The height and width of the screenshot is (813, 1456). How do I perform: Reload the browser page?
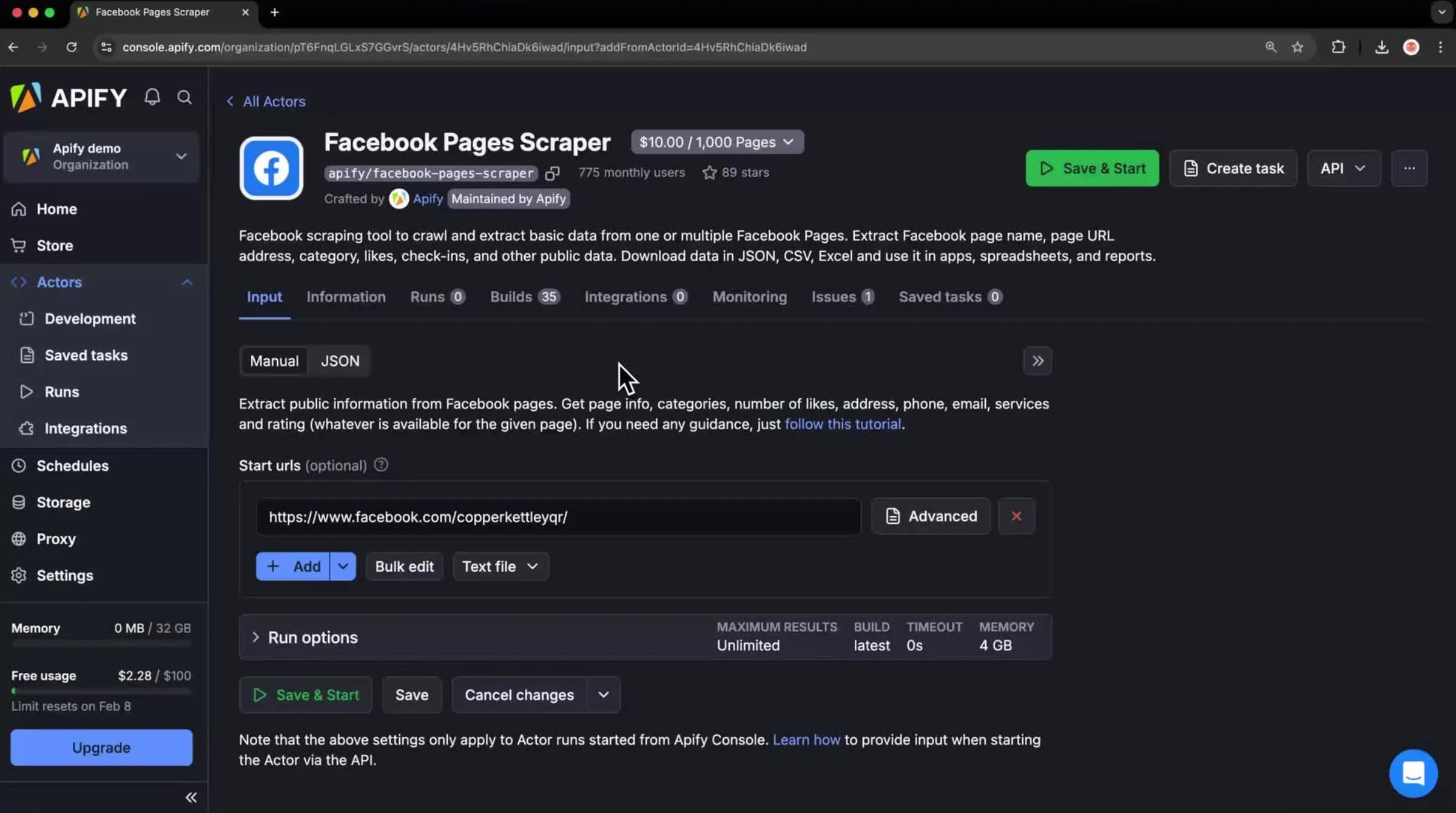pyautogui.click(x=72, y=47)
